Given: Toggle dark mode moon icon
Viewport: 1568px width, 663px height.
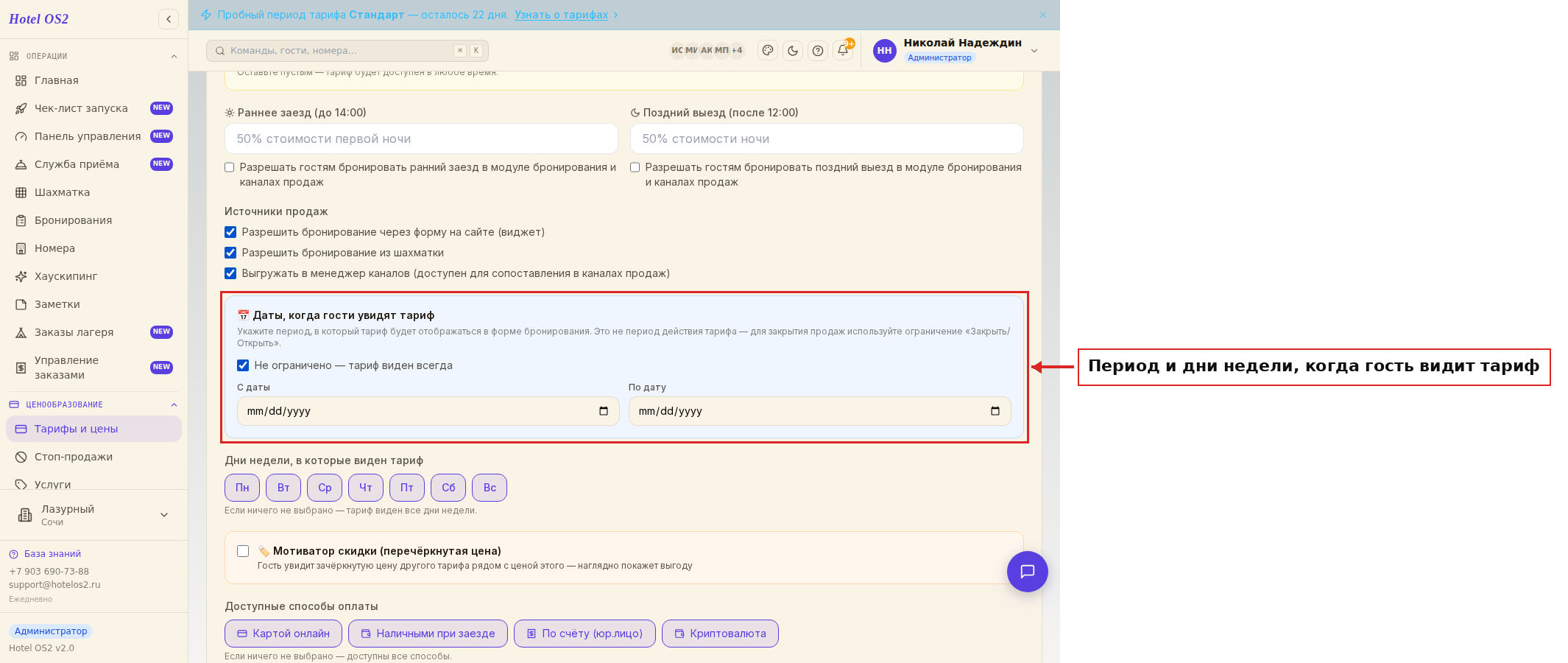Looking at the screenshot, I should pyautogui.click(x=793, y=51).
